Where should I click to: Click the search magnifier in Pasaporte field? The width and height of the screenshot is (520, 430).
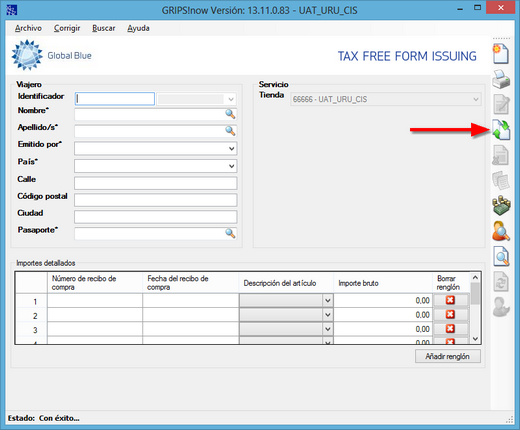pyautogui.click(x=230, y=233)
